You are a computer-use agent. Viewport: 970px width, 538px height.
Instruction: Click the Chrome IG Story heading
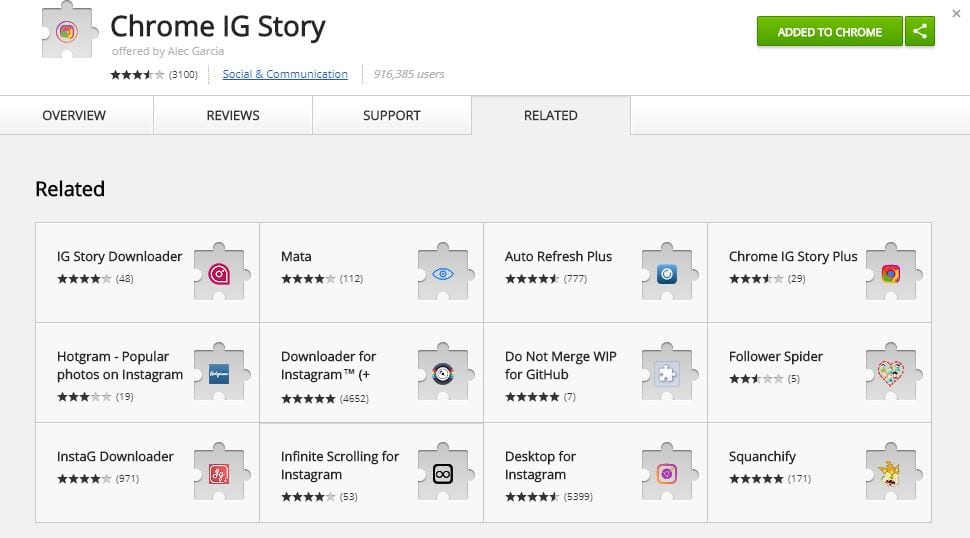218,27
